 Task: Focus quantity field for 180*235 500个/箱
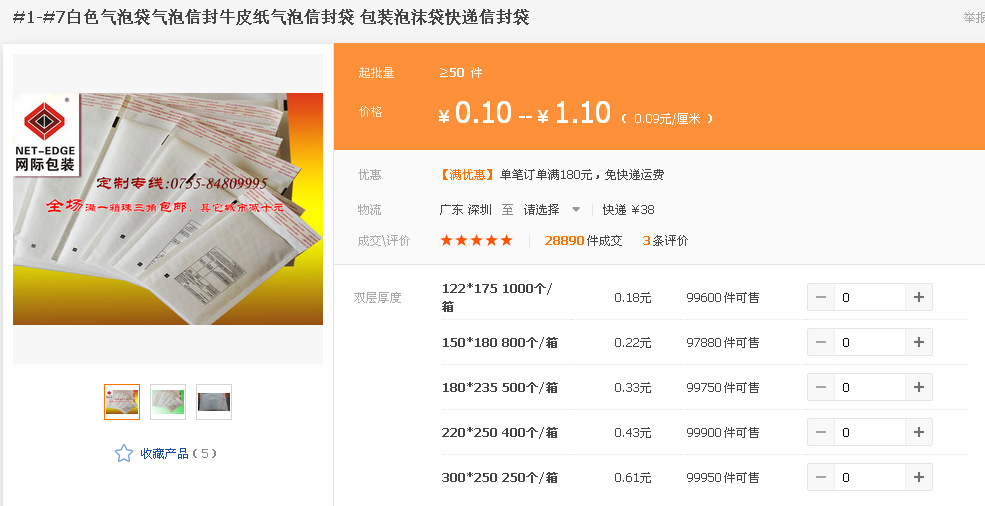click(x=869, y=387)
